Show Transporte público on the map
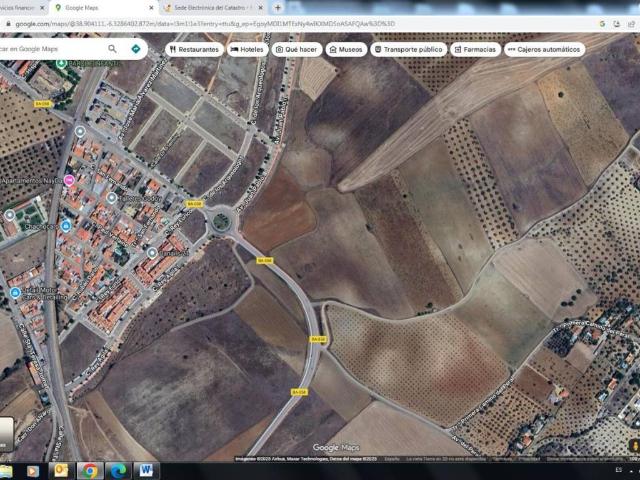Image resolution: width=640 pixels, height=480 pixels. pyautogui.click(x=409, y=49)
